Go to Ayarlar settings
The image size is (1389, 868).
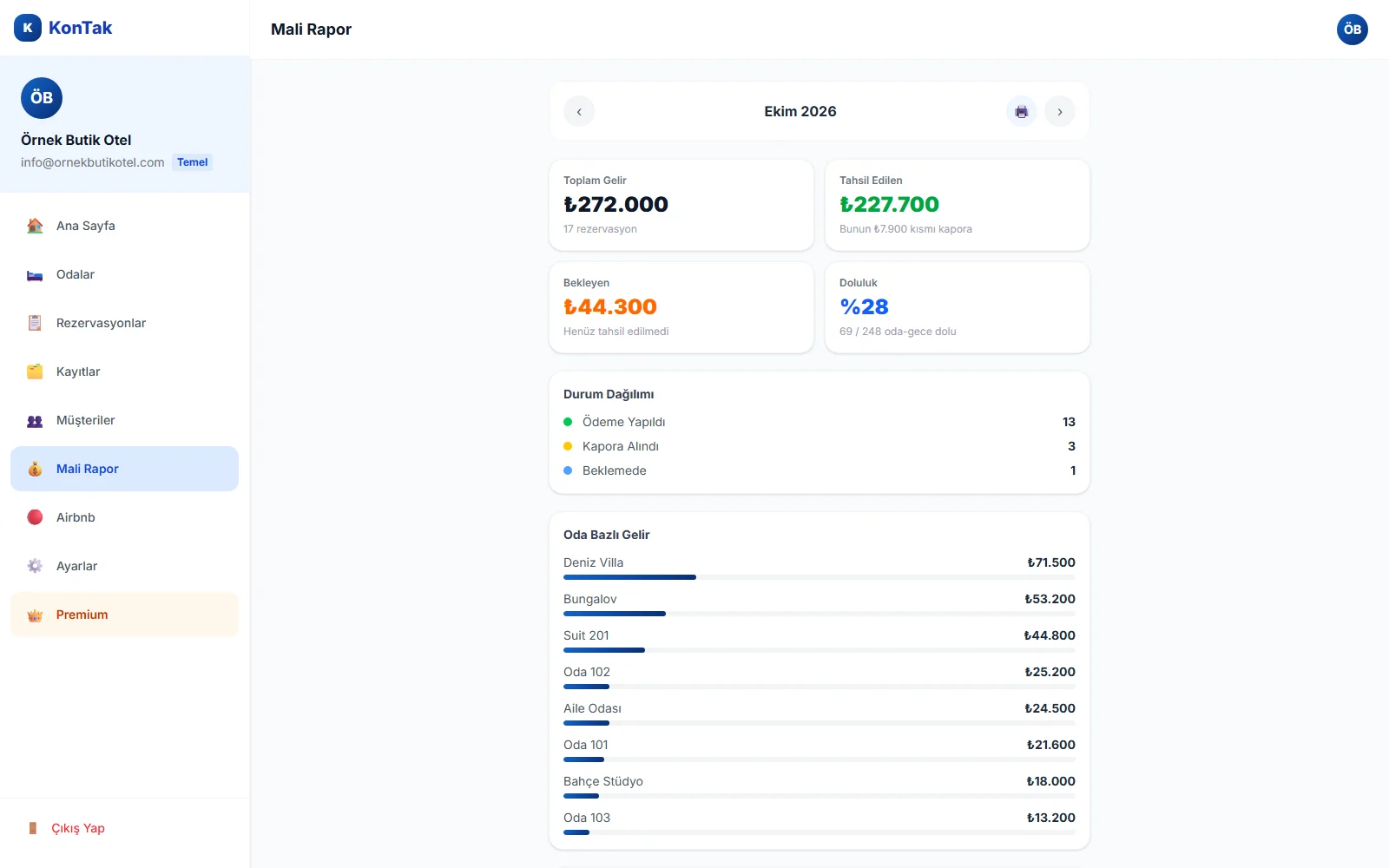(x=124, y=566)
